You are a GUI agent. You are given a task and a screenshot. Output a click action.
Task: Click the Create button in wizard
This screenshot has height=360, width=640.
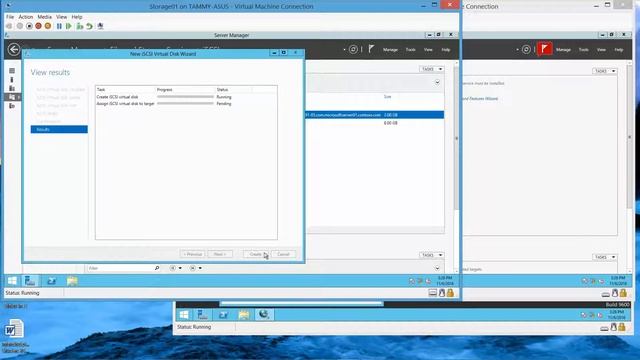tap(256, 254)
